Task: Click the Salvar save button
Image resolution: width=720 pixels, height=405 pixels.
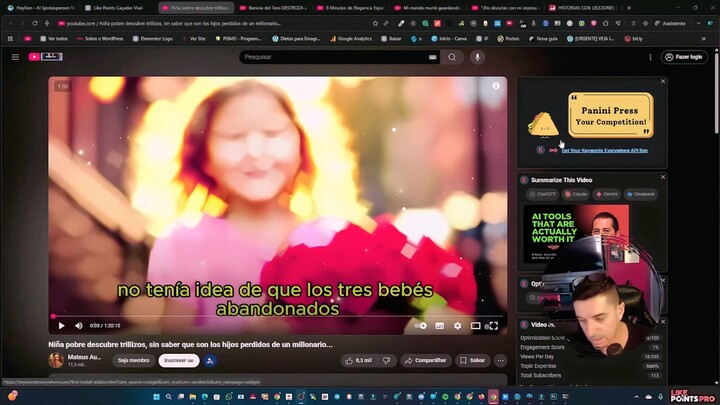Action: click(x=472, y=360)
